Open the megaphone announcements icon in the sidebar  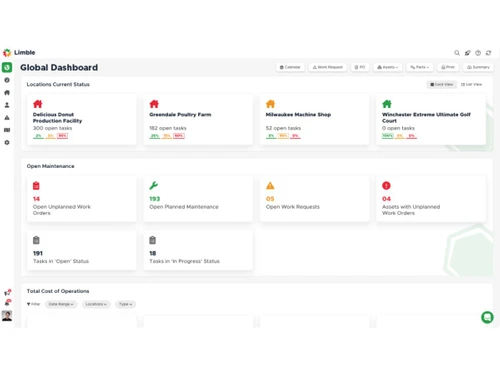[x=7, y=293]
